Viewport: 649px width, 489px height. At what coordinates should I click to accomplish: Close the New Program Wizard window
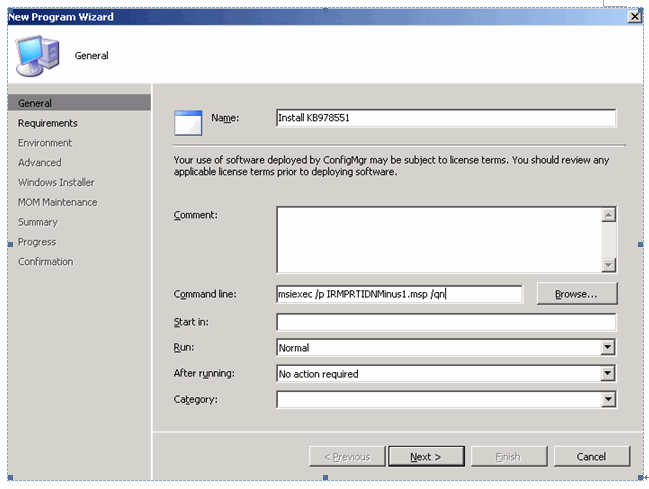(x=635, y=17)
